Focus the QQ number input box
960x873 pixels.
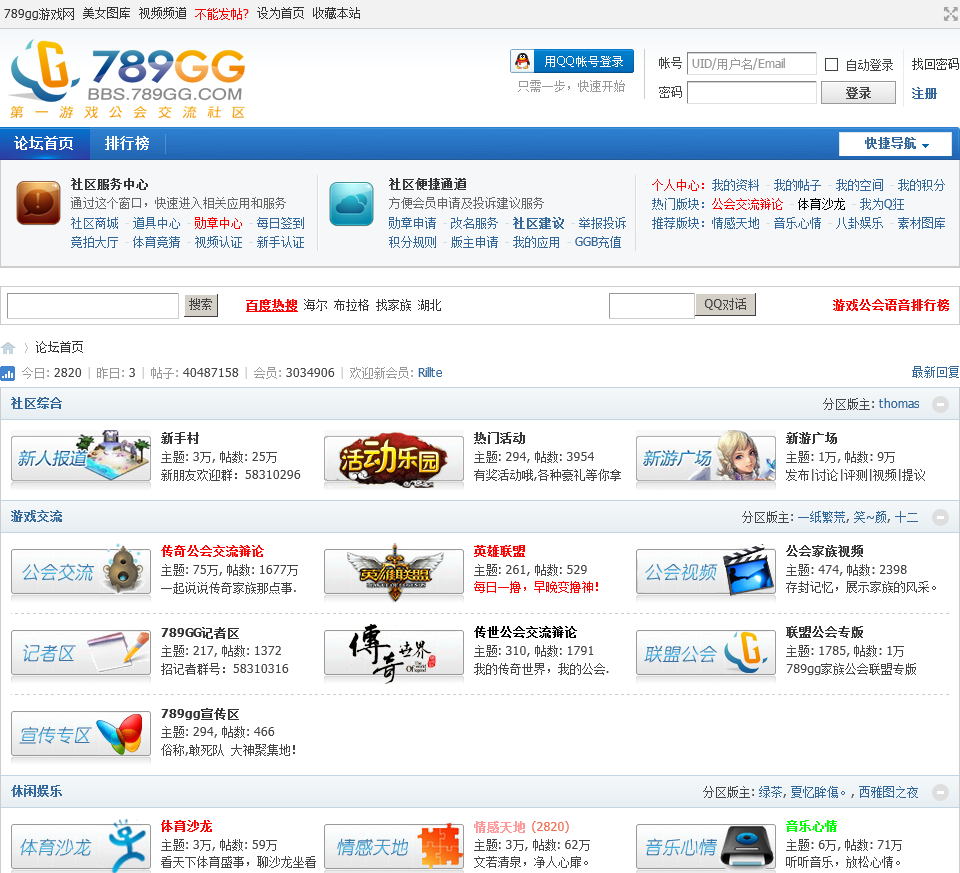pos(652,305)
